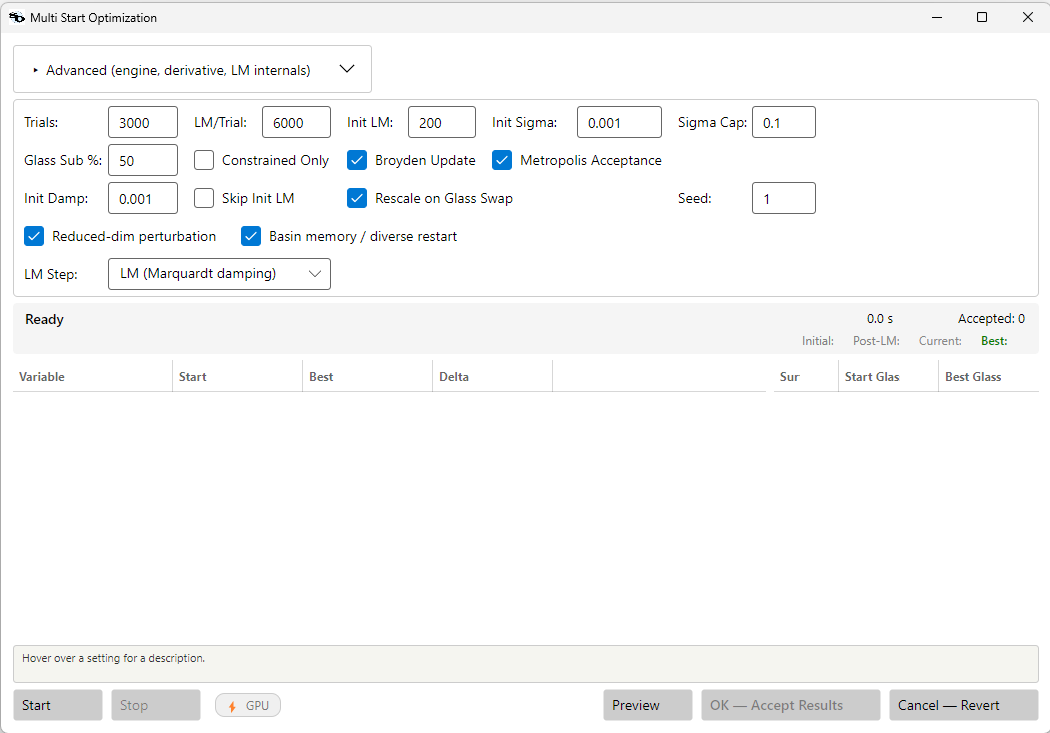Click the Sigma Cap input field
The image size is (1050, 733).
pos(783,123)
